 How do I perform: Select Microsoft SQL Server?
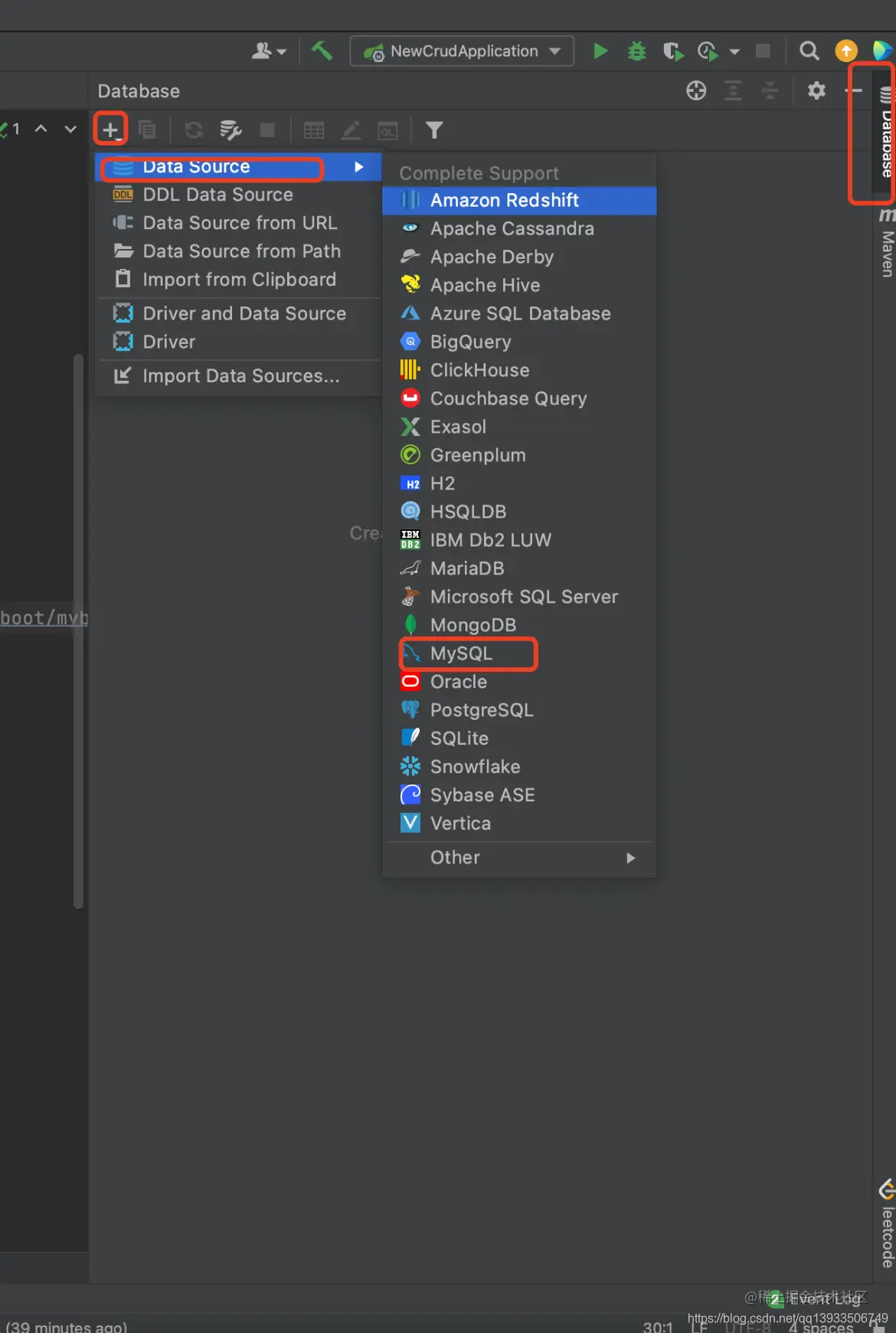coord(519,597)
